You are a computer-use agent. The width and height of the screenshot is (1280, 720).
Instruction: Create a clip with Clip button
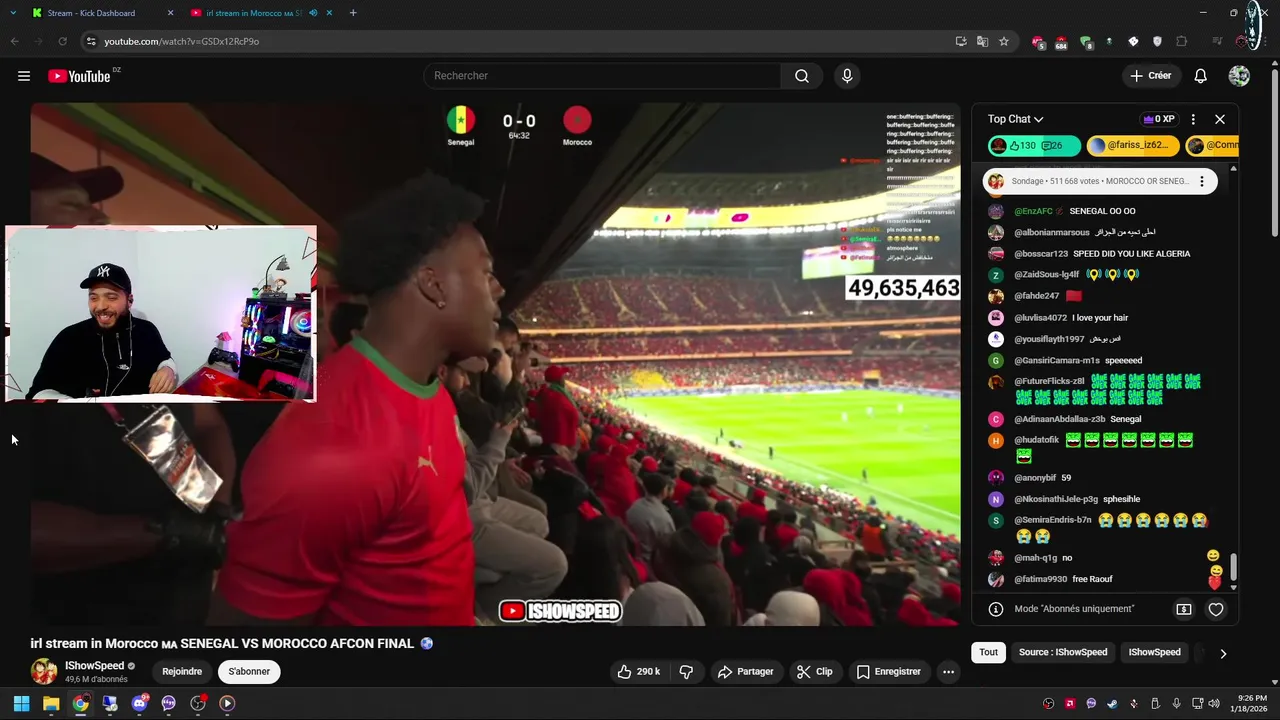click(815, 672)
